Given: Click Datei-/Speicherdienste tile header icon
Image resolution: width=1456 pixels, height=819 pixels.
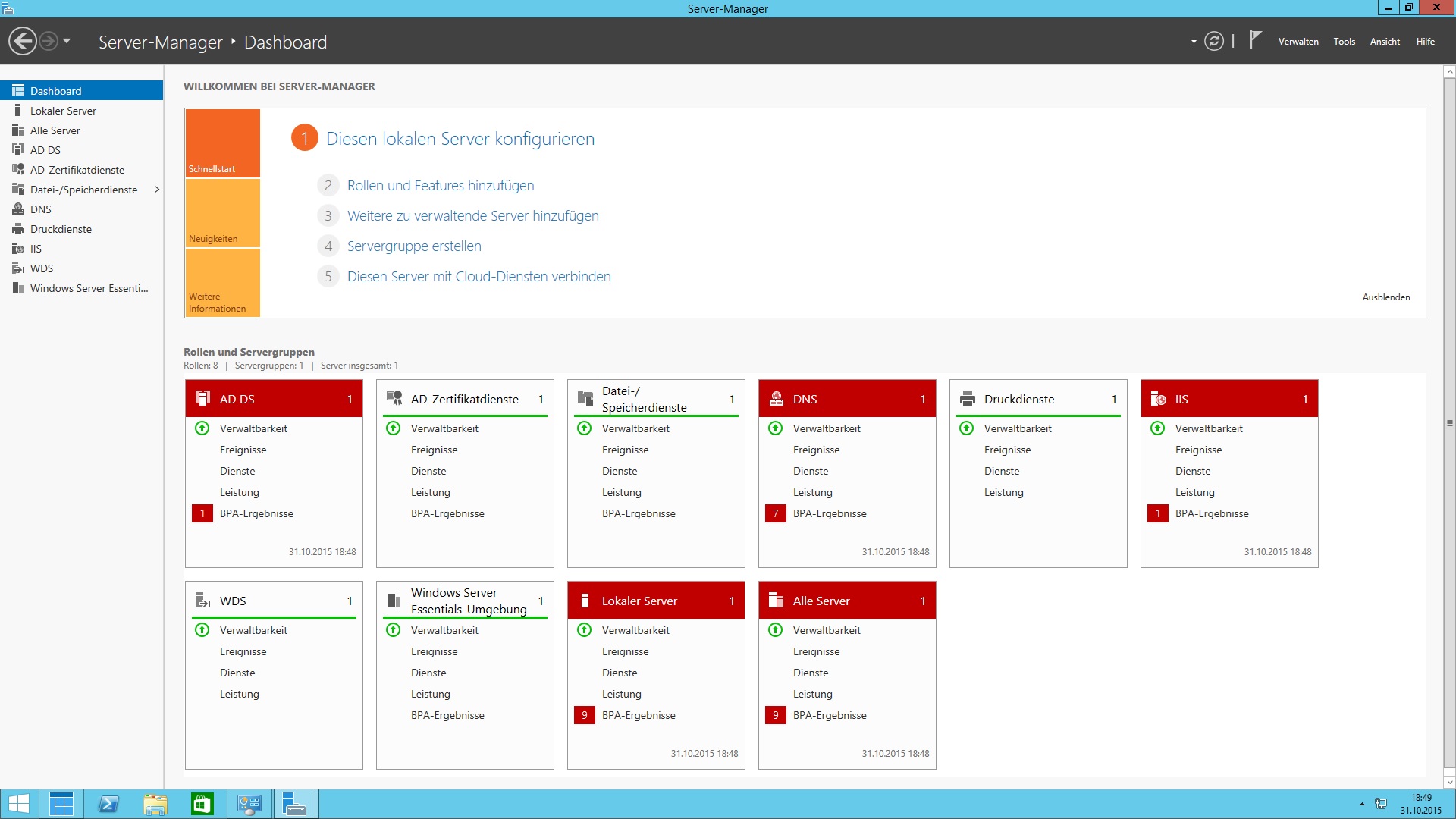Looking at the screenshot, I should tap(585, 398).
